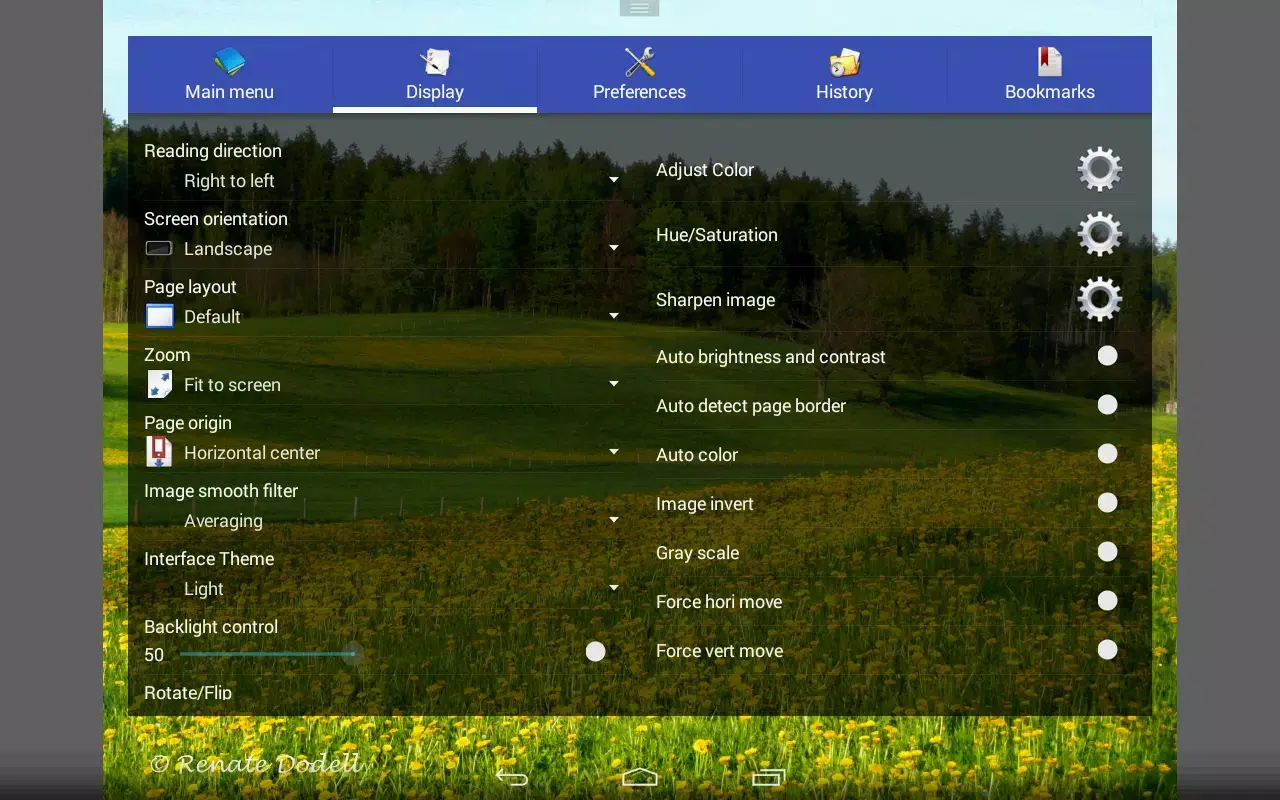Open the Reading direction dropdown
Screen dimensions: 1280x800
[x=613, y=179]
